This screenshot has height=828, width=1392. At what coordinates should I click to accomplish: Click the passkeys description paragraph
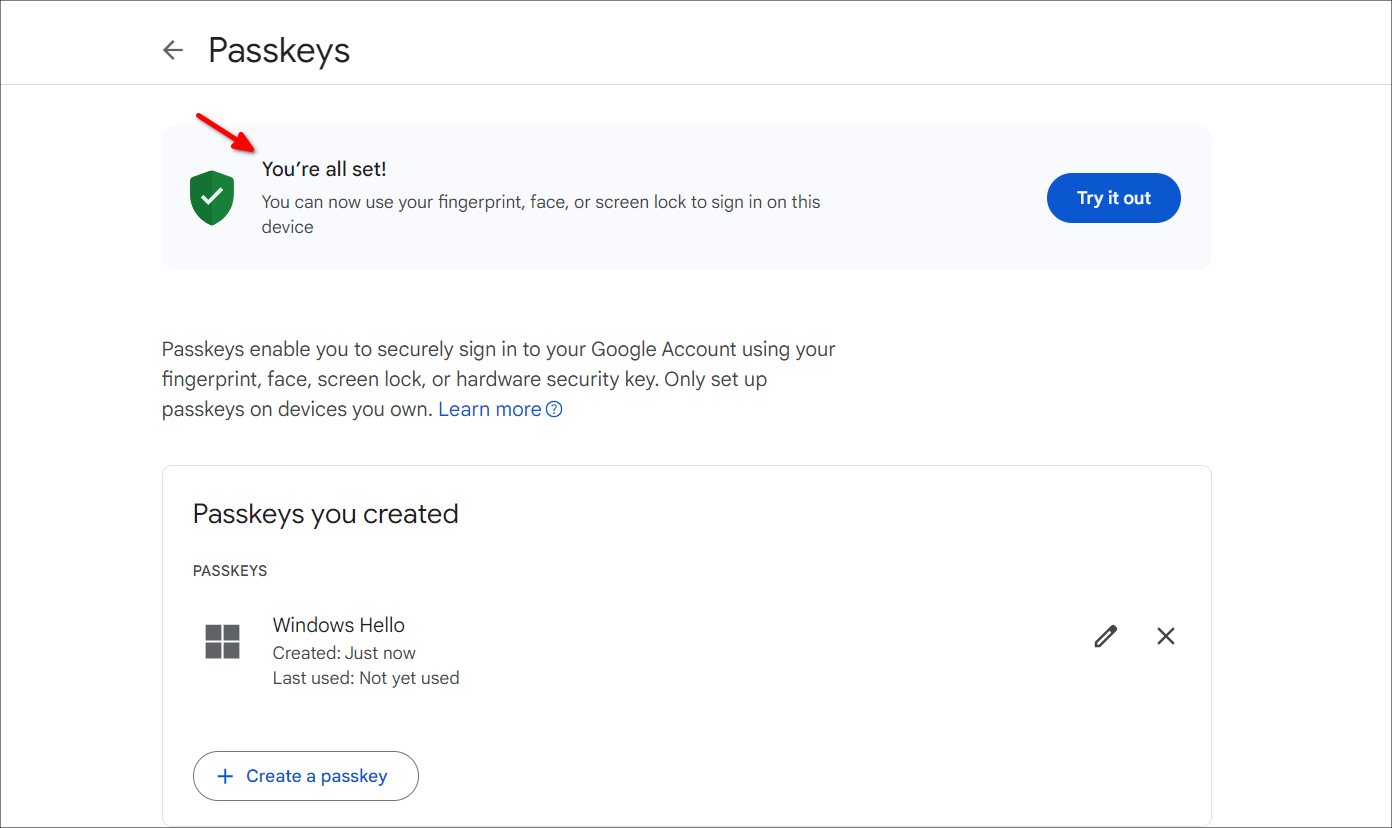499,380
